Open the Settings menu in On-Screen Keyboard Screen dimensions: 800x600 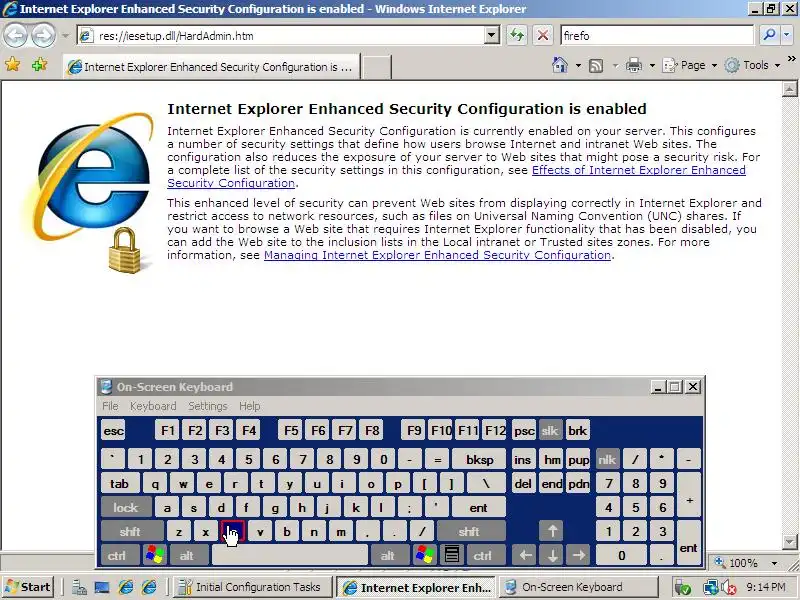[208, 406]
